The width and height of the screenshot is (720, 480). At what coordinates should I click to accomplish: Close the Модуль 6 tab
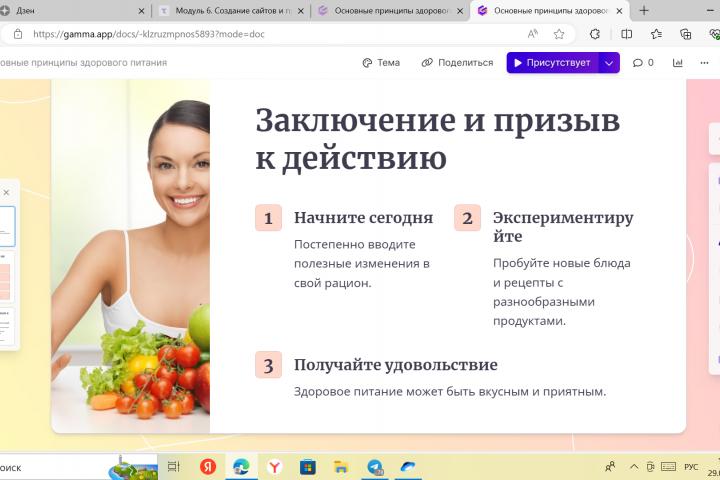click(x=301, y=11)
